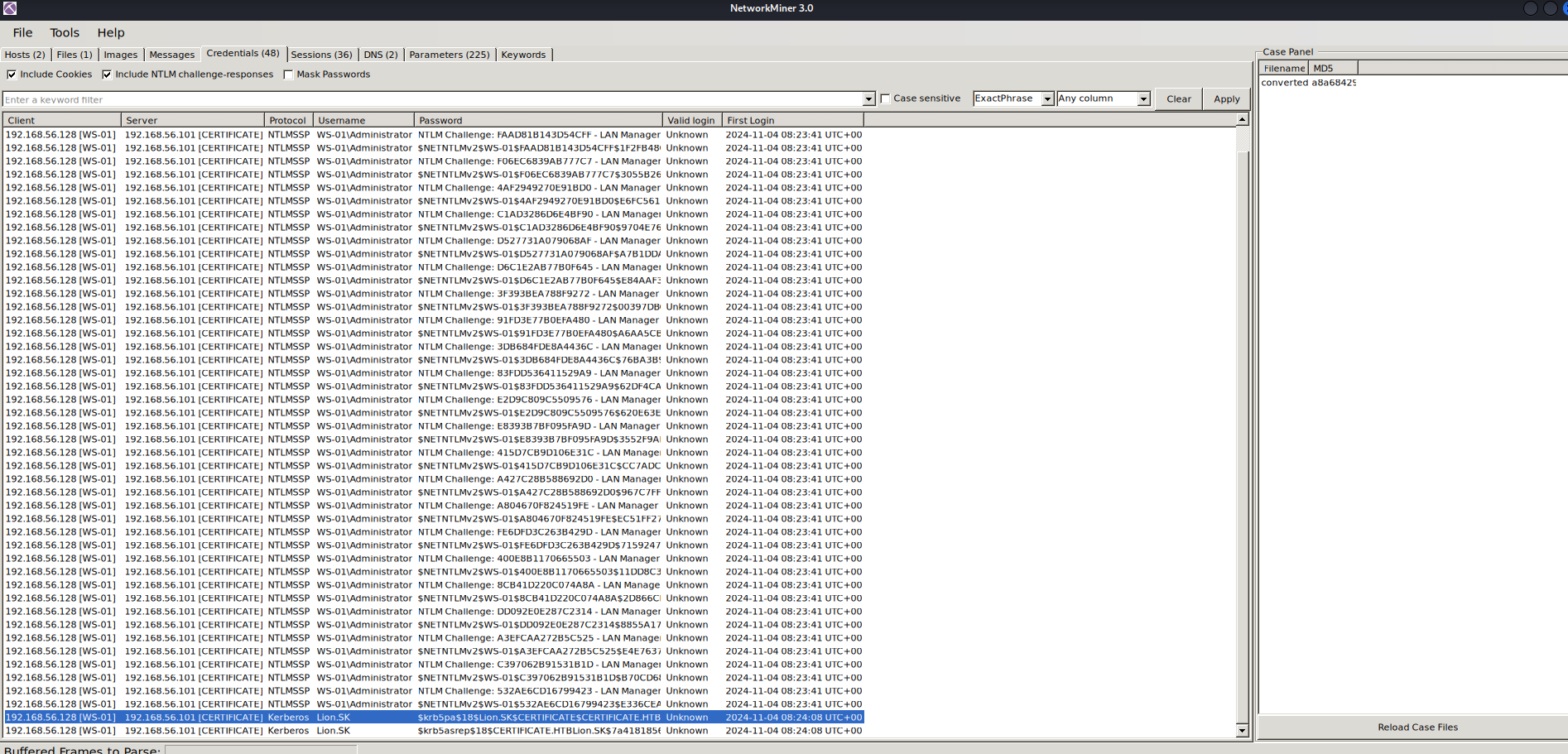Switch to the Sessions (36) tab
Screen dimensions: 1568x754
click(321, 55)
